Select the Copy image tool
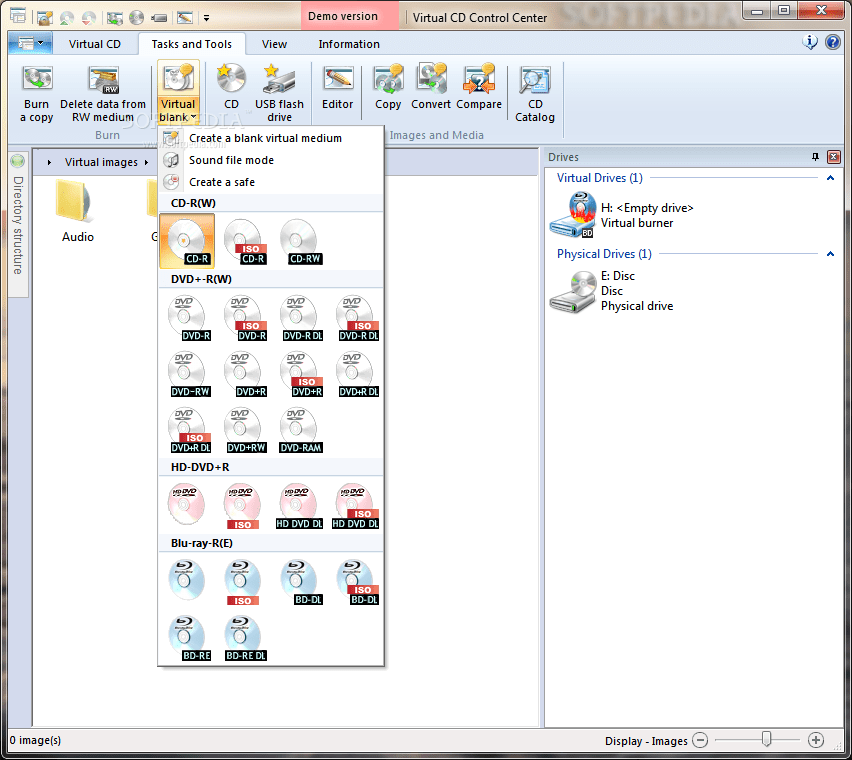 coord(388,90)
